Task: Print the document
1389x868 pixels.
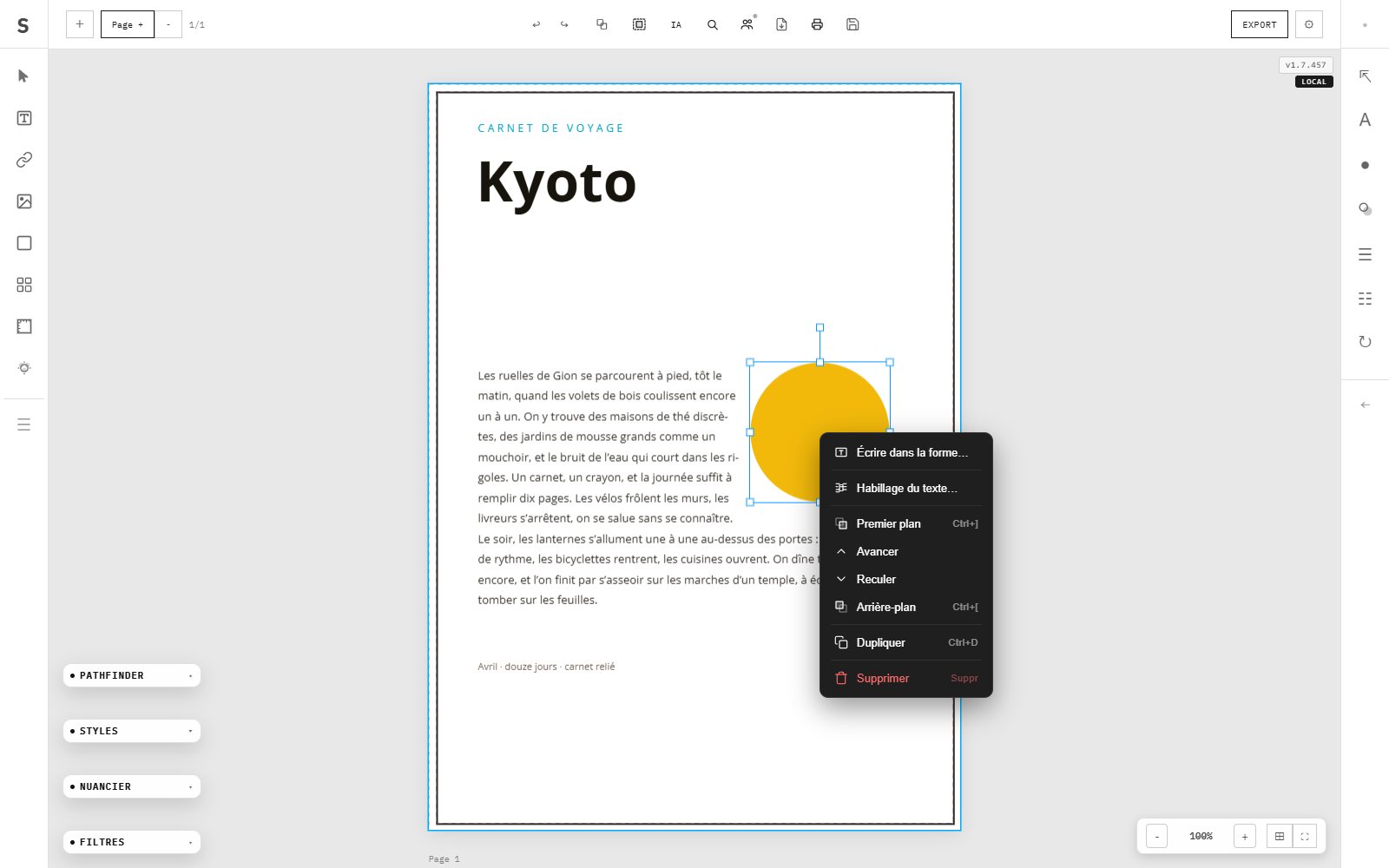Action: (817, 24)
